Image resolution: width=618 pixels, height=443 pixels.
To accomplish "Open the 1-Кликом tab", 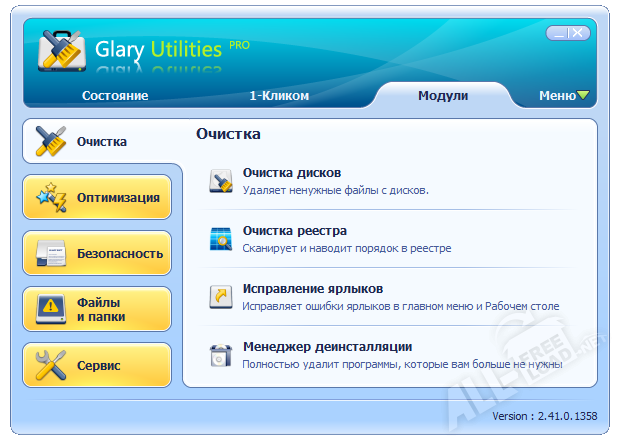I will pyautogui.click(x=279, y=96).
